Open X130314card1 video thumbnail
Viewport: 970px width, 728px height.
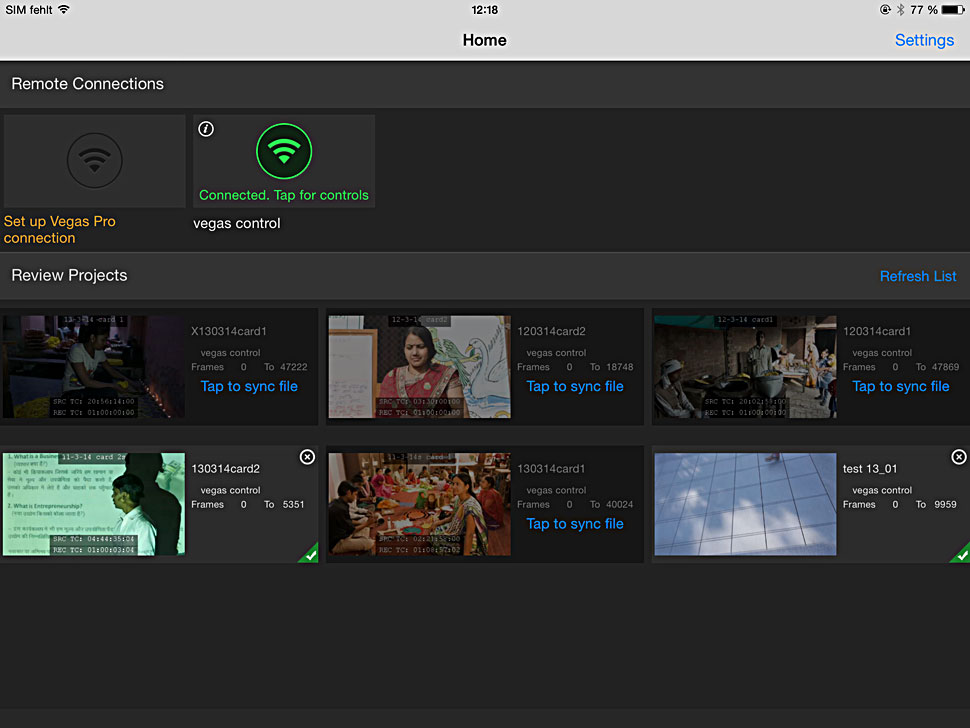tap(93, 366)
